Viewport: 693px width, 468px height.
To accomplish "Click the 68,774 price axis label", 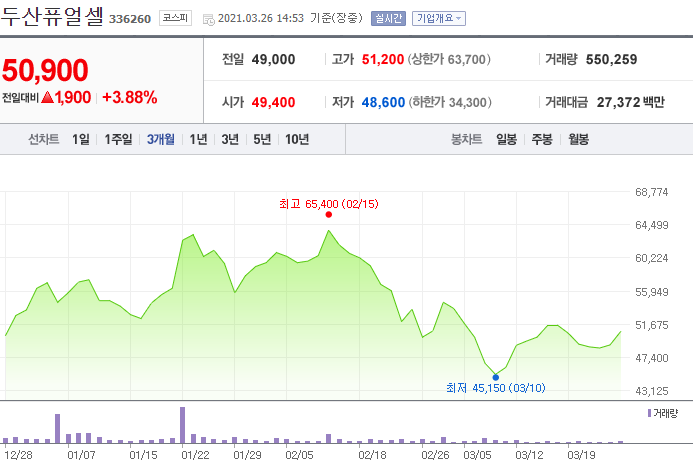I will [x=651, y=192].
